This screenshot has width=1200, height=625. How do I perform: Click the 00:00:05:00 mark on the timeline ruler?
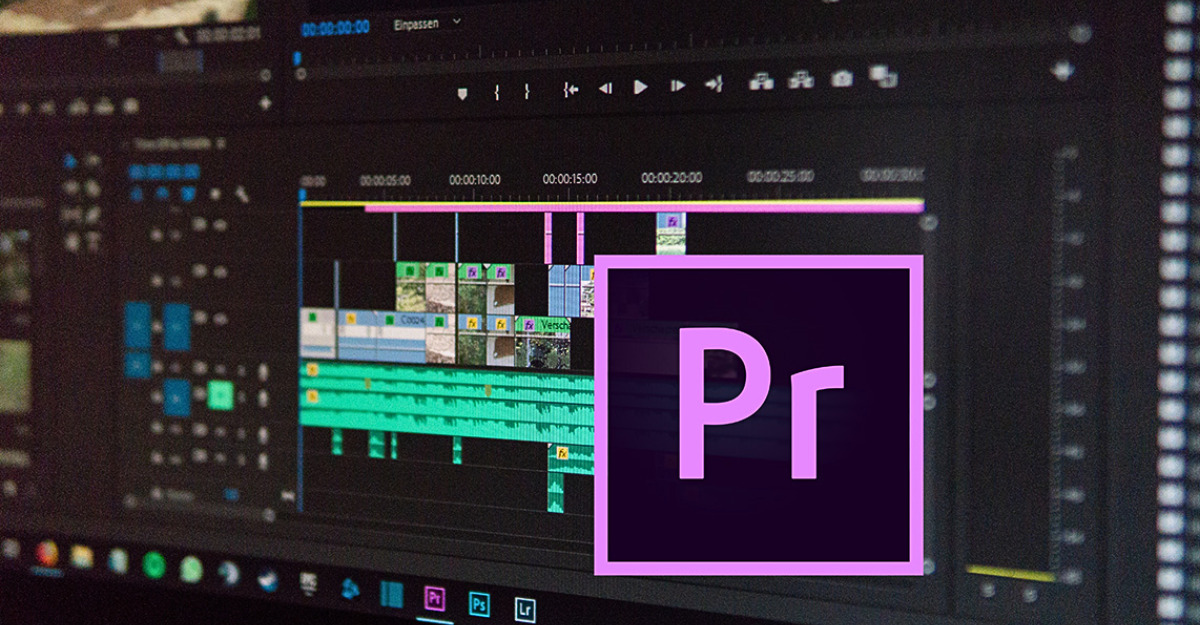click(x=385, y=180)
